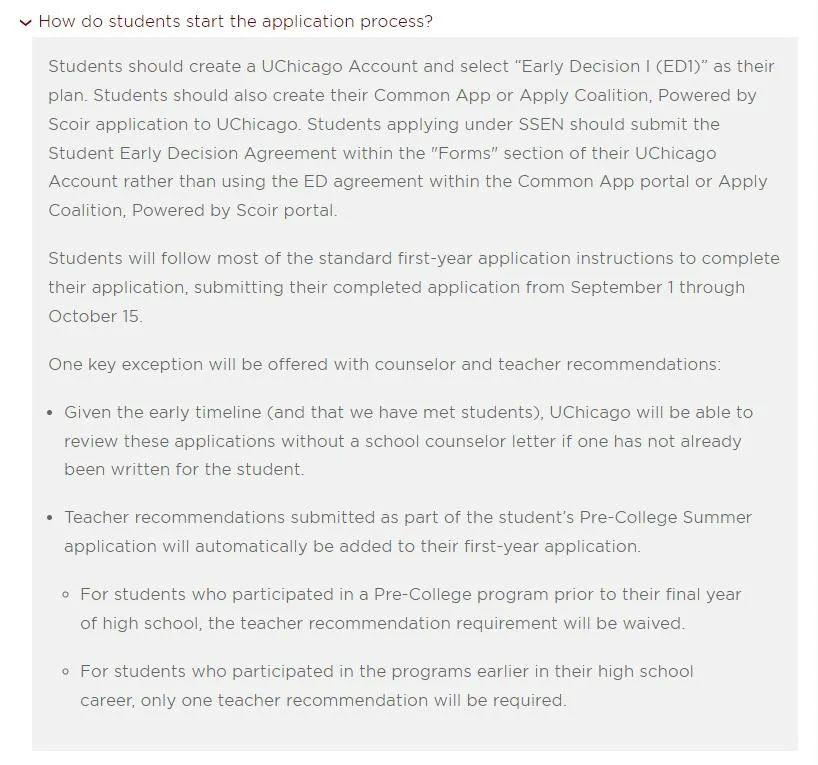Viewport: 818px width, 765px height.
Task: Click the phrase "Student Early Decision Agreement"
Action: coord(193,153)
